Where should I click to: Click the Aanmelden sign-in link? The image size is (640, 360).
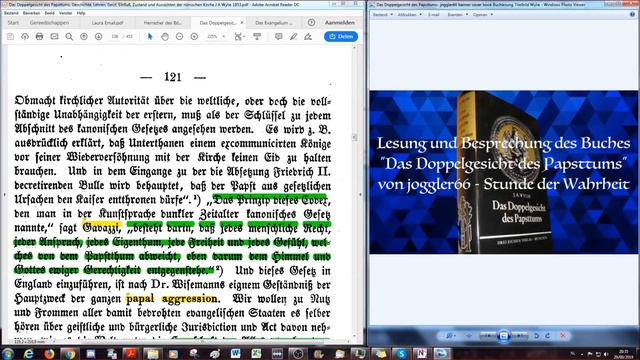click(340, 22)
